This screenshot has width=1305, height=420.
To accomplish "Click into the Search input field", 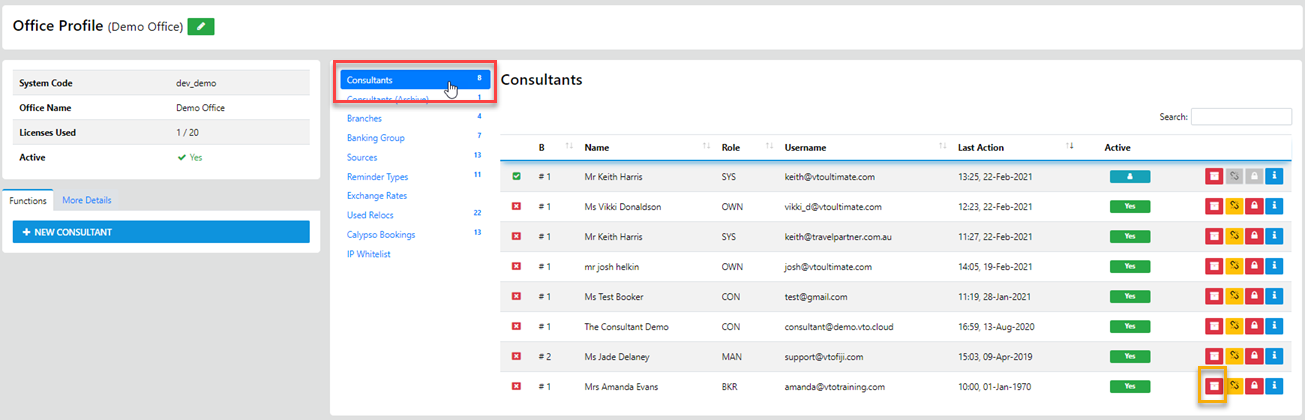I will tap(1241, 117).
